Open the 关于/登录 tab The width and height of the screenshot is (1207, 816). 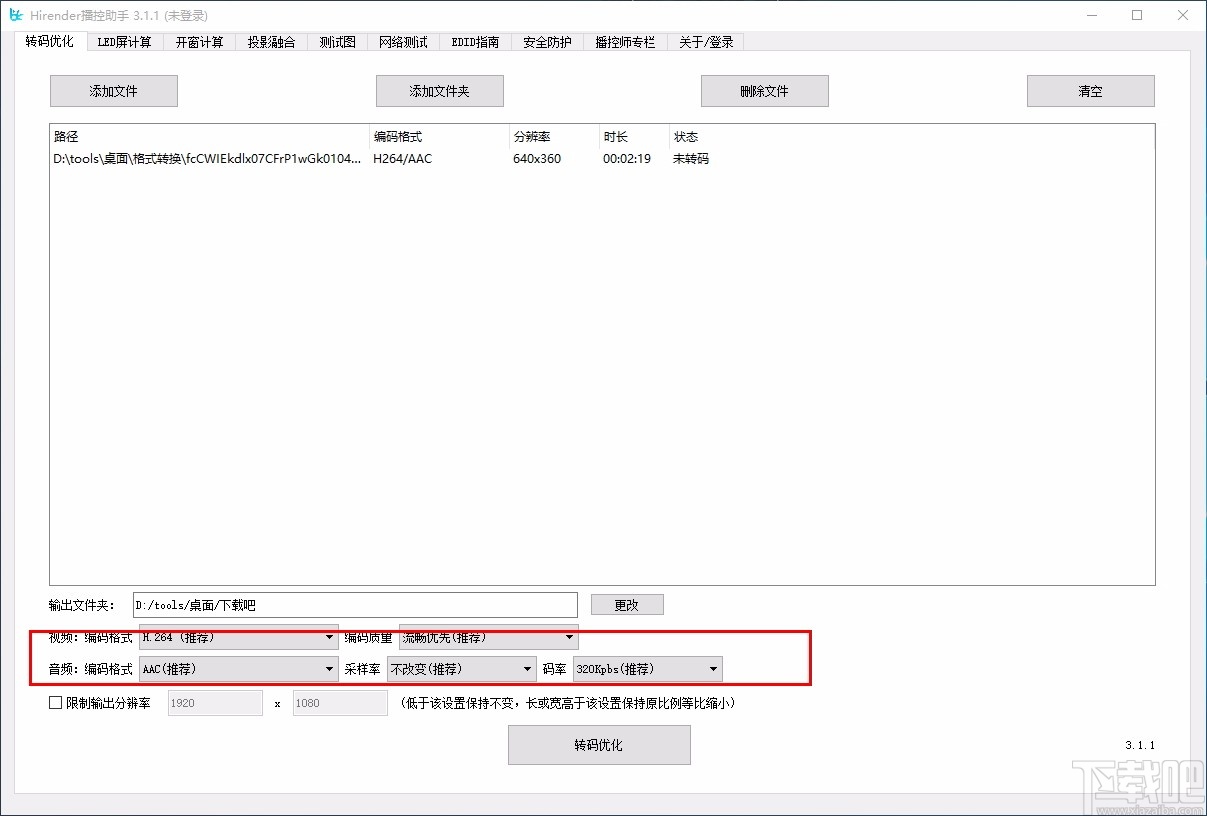(x=706, y=42)
